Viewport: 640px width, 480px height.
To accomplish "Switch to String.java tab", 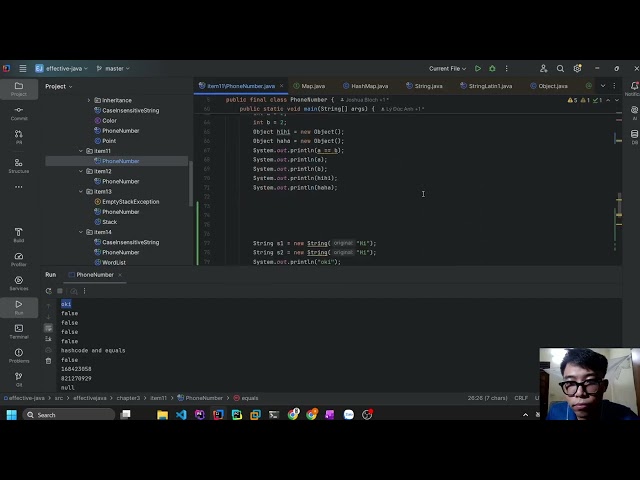I will tap(424, 86).
